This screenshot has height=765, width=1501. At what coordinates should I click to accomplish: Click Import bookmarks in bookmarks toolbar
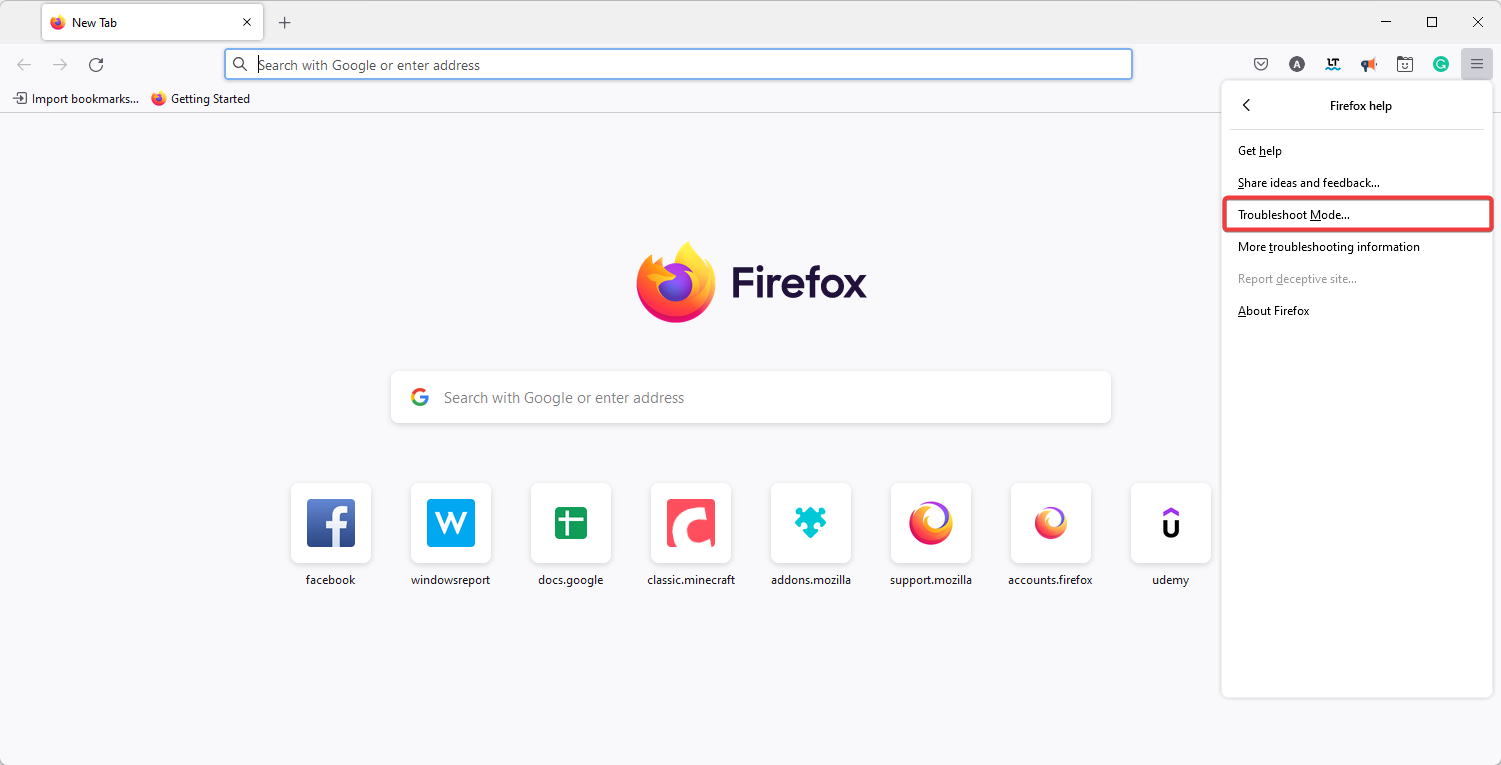[76, 99]
